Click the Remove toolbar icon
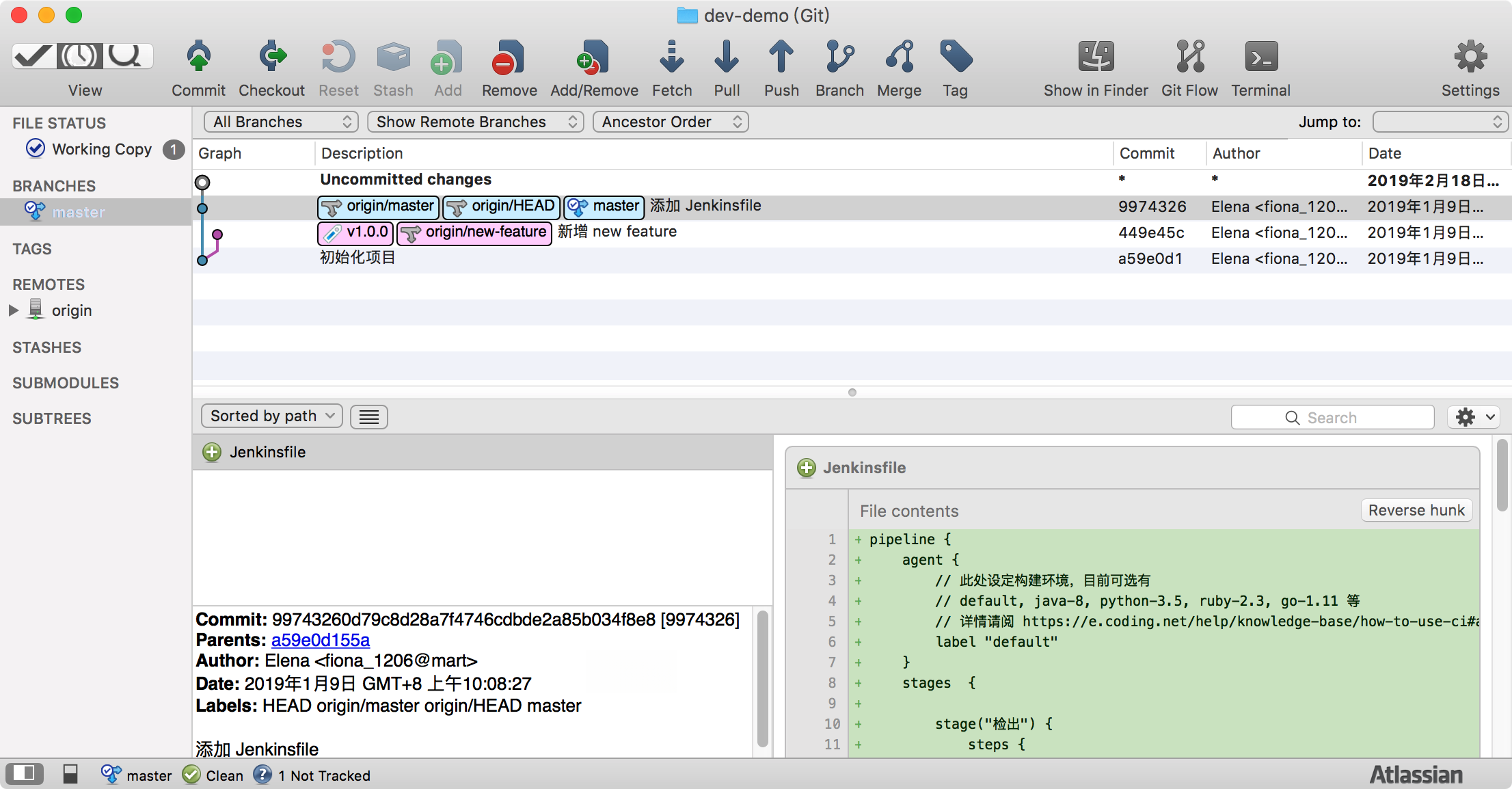The height and width of the screenshot is (789, 1512). tap(509, 56)
